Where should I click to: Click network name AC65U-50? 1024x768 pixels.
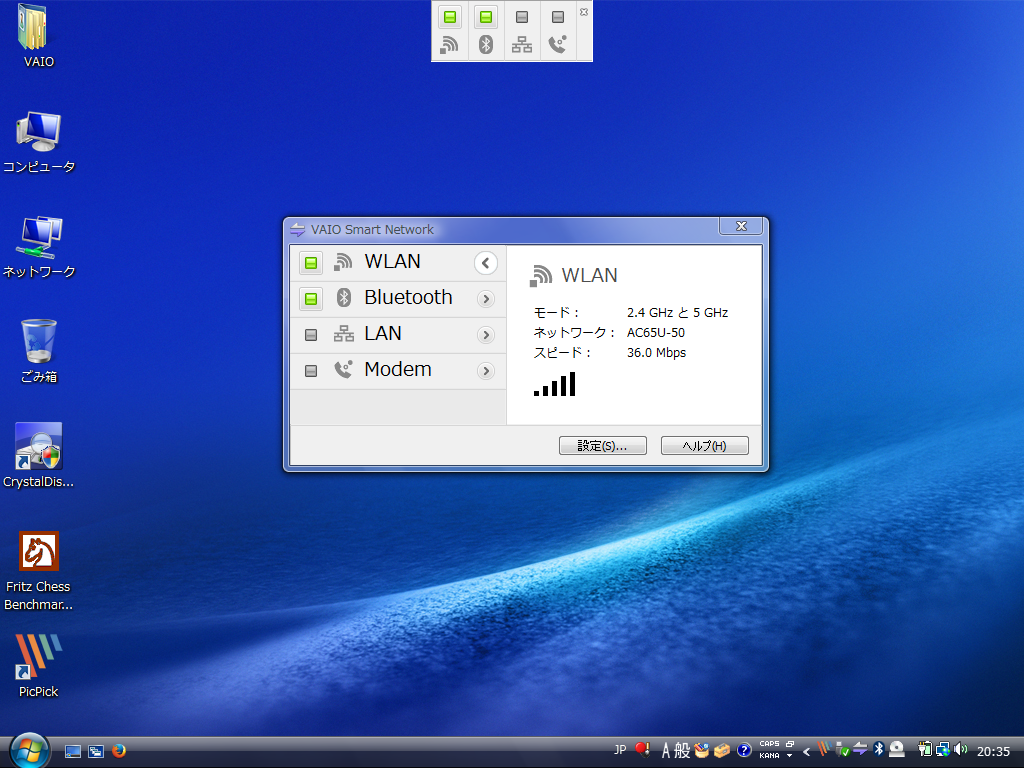tap(656, 332)
